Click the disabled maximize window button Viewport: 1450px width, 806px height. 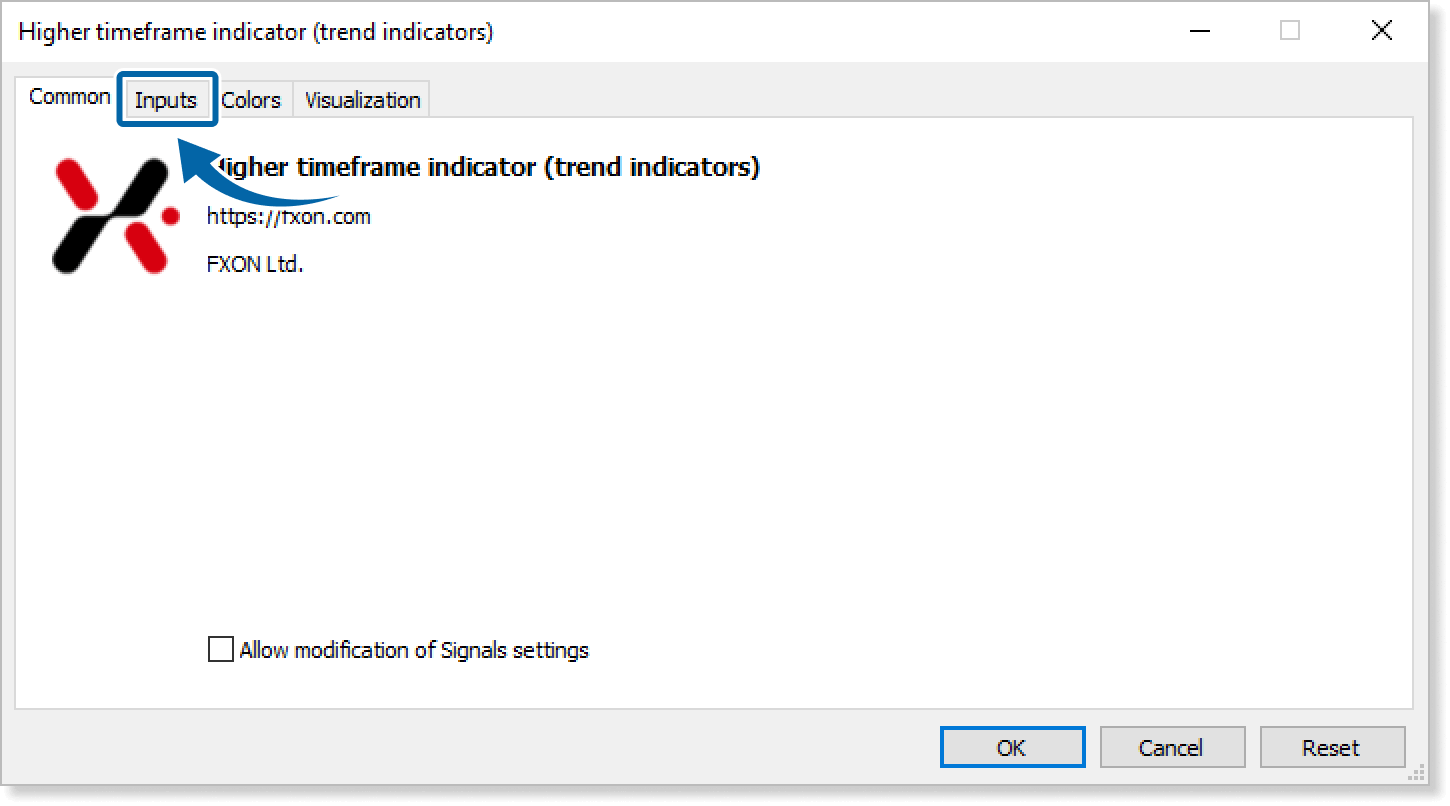coord(1290,31)
